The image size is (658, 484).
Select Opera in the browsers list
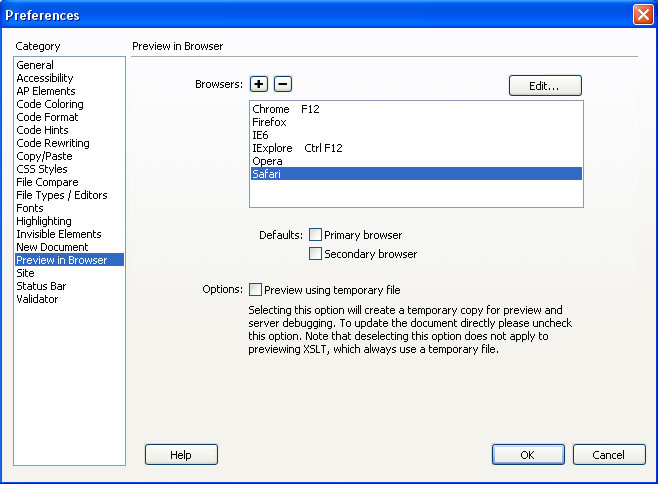tap(416, 161)
